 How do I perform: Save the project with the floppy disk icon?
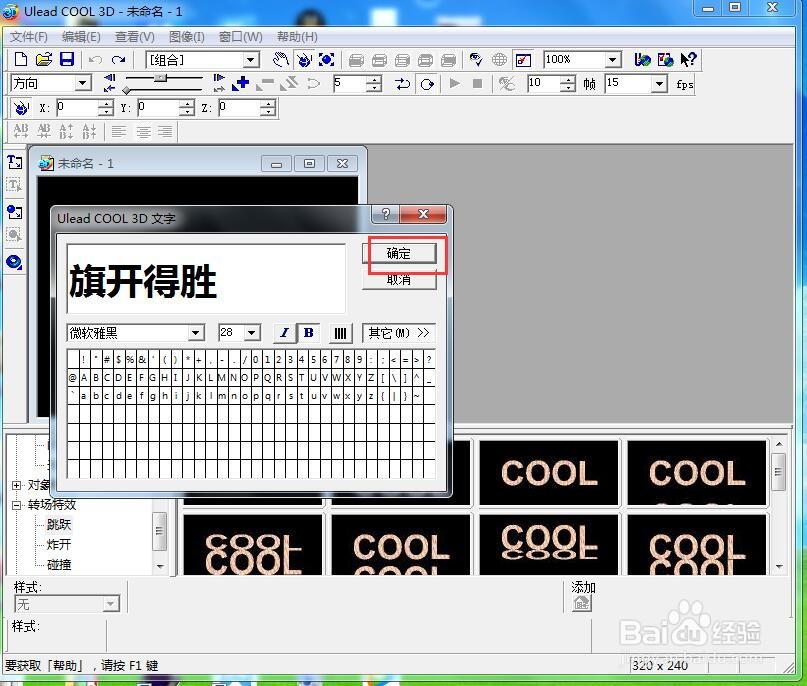point(67,60)
